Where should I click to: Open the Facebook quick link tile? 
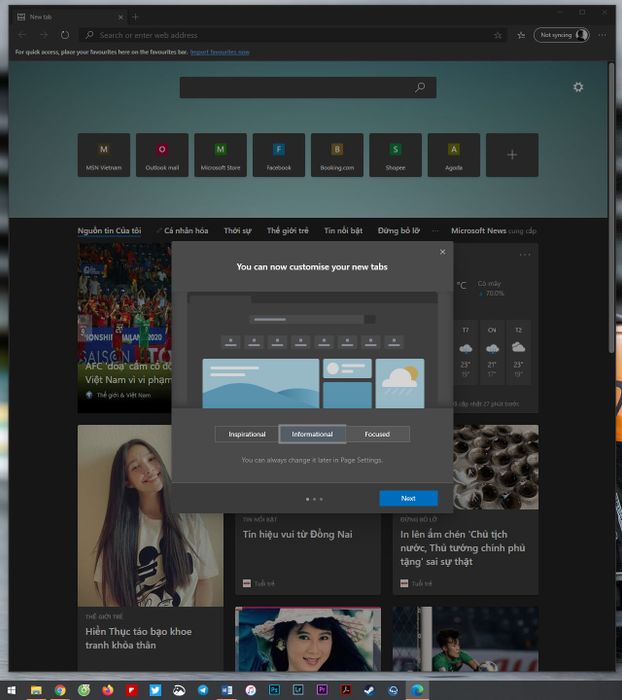279,155
